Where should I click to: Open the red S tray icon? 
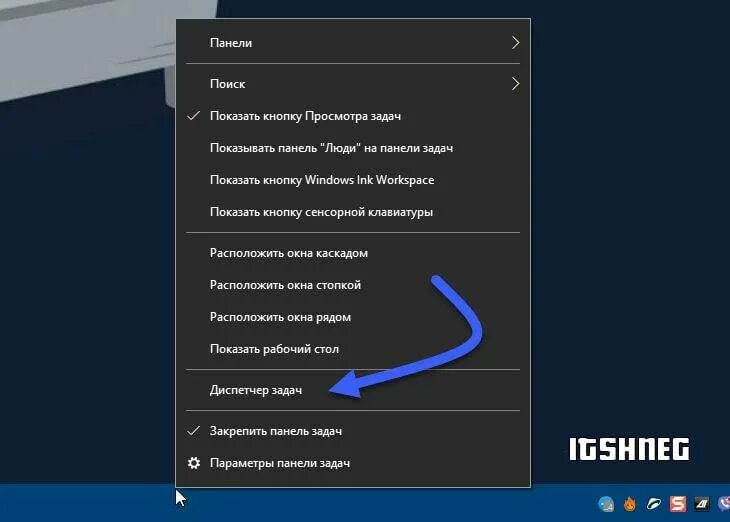pos(678,503)
